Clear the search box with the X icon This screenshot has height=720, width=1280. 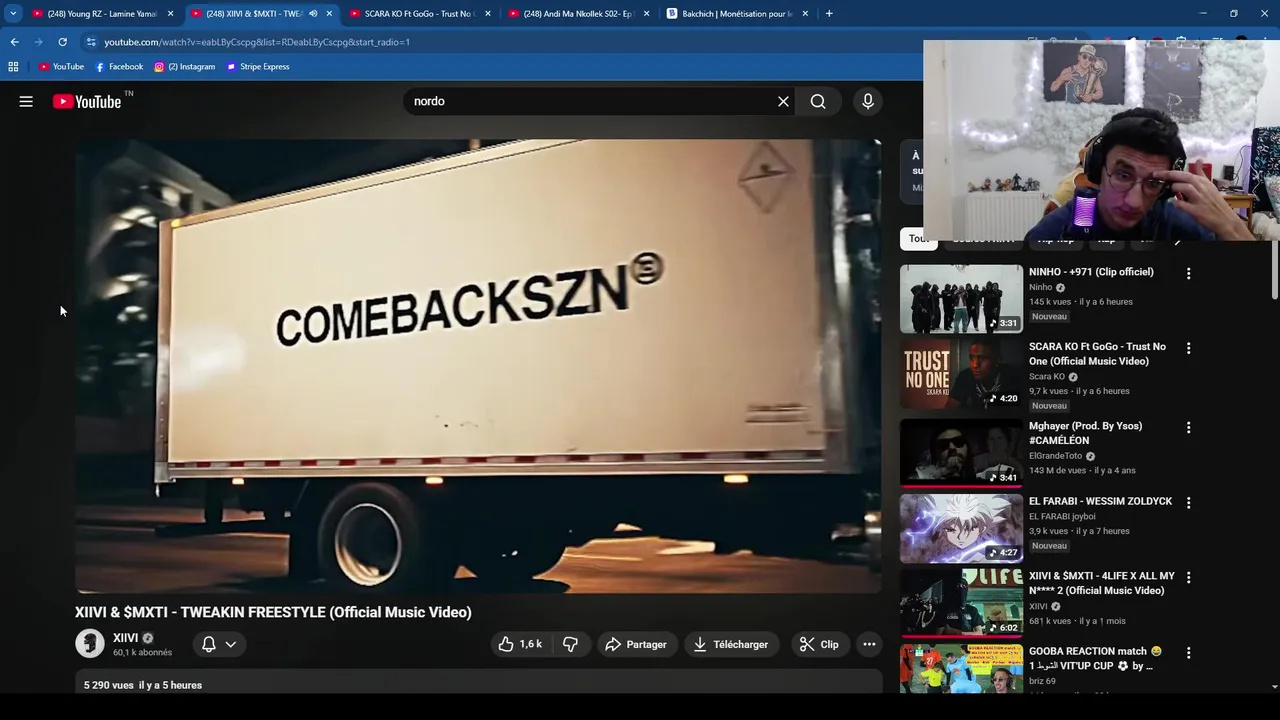pos(783,101)
